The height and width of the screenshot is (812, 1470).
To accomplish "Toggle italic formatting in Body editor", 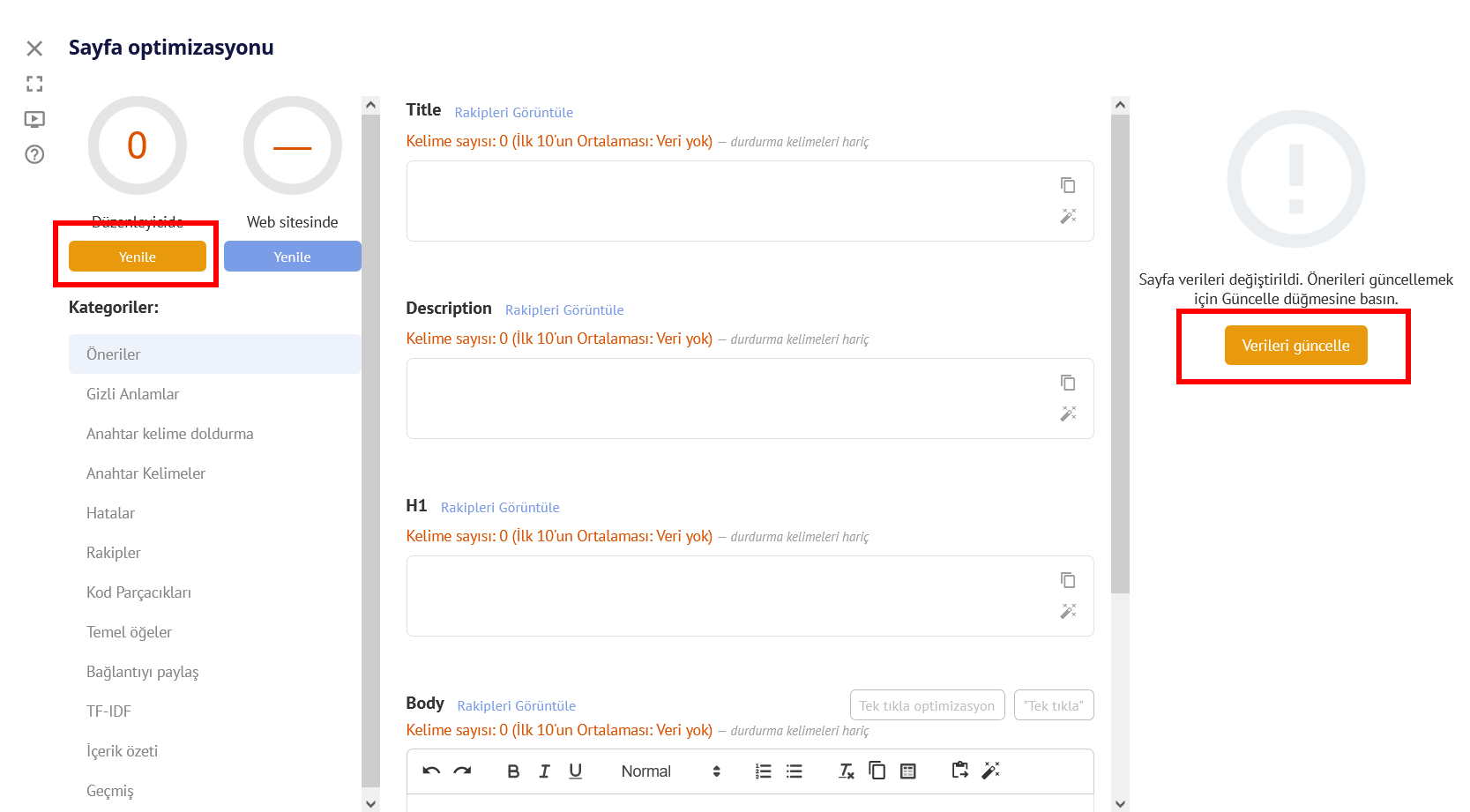I will pyautogui.click(x=544, y=771).
